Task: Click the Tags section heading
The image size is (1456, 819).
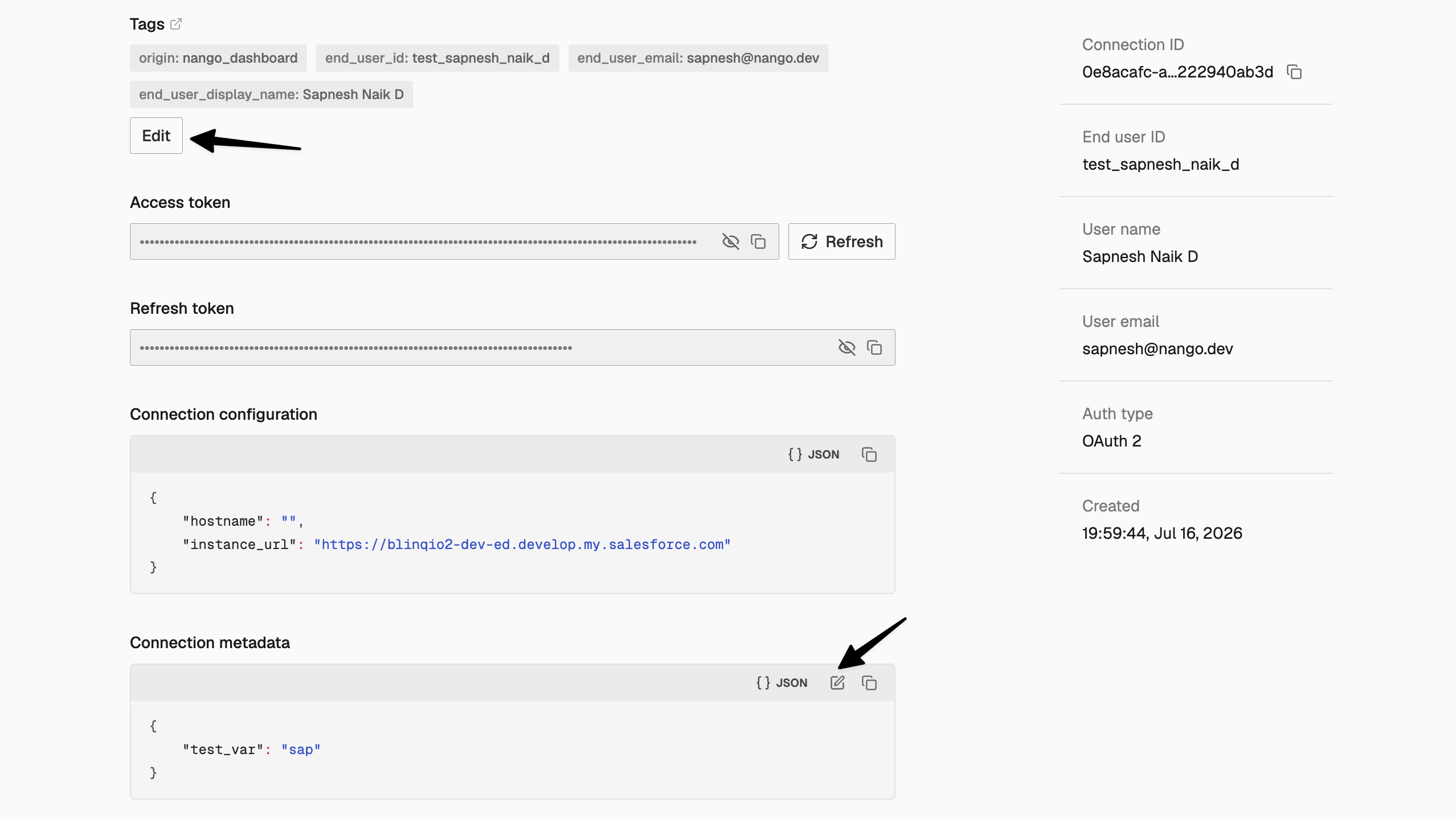Action: (x=147, y=24)
